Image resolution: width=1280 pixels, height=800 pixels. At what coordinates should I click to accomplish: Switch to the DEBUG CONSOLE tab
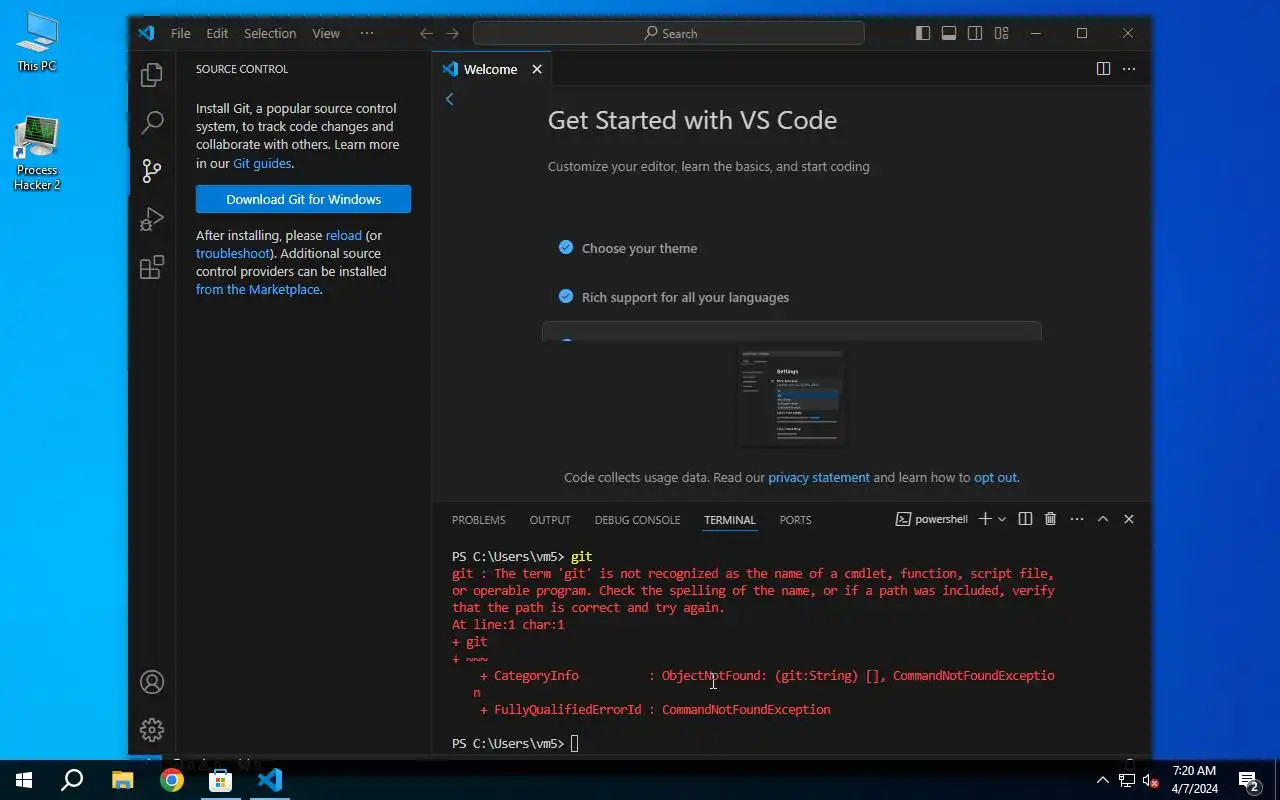[637, 520]
